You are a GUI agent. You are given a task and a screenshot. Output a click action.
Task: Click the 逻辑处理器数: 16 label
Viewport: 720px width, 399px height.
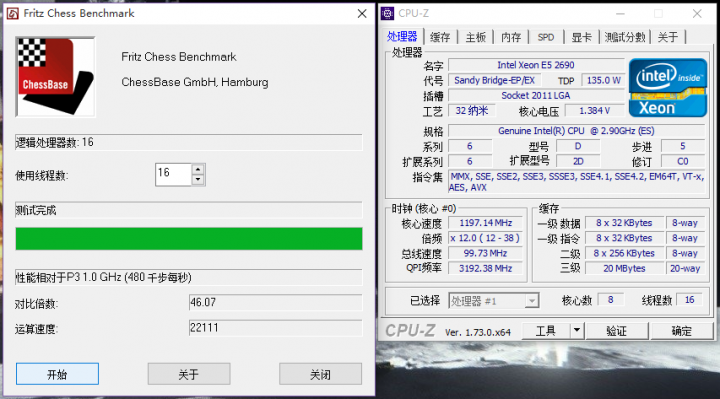click(x=55, y=142)
